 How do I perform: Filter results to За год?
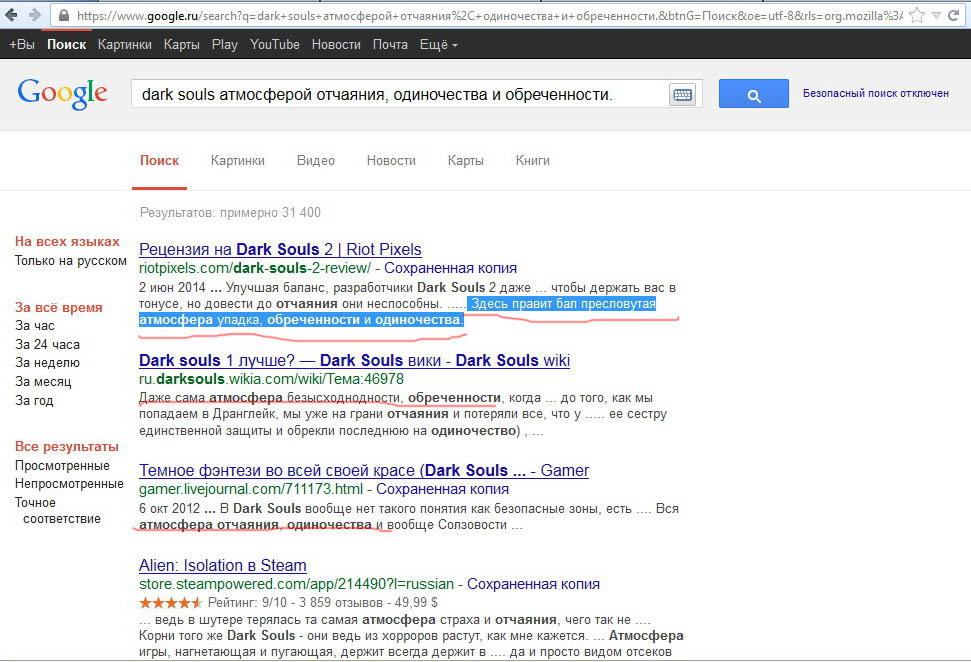34,400
